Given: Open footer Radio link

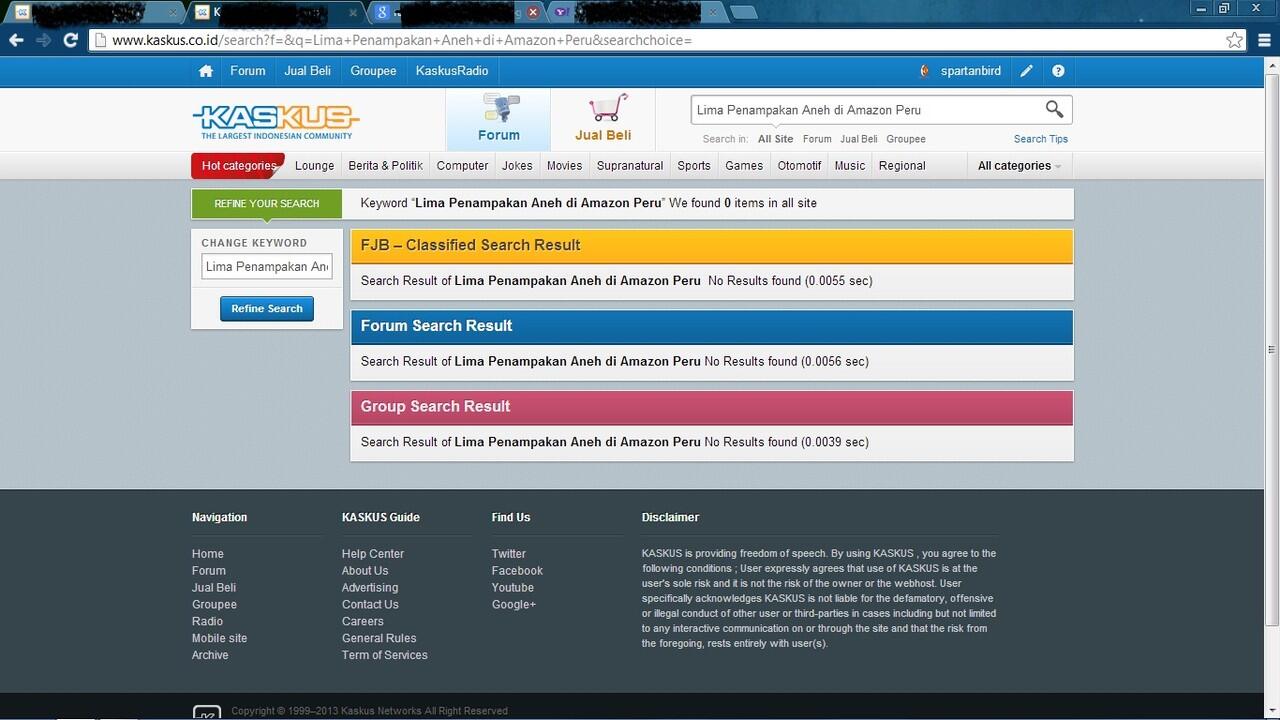Looking at the screenshot, I should pyautogui.click(x=207, y=622).
